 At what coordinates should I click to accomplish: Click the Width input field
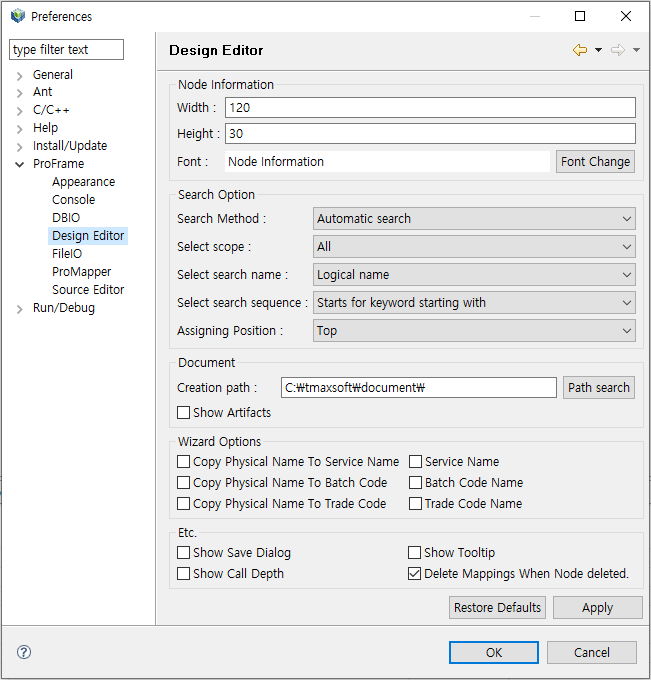(430, 108)
